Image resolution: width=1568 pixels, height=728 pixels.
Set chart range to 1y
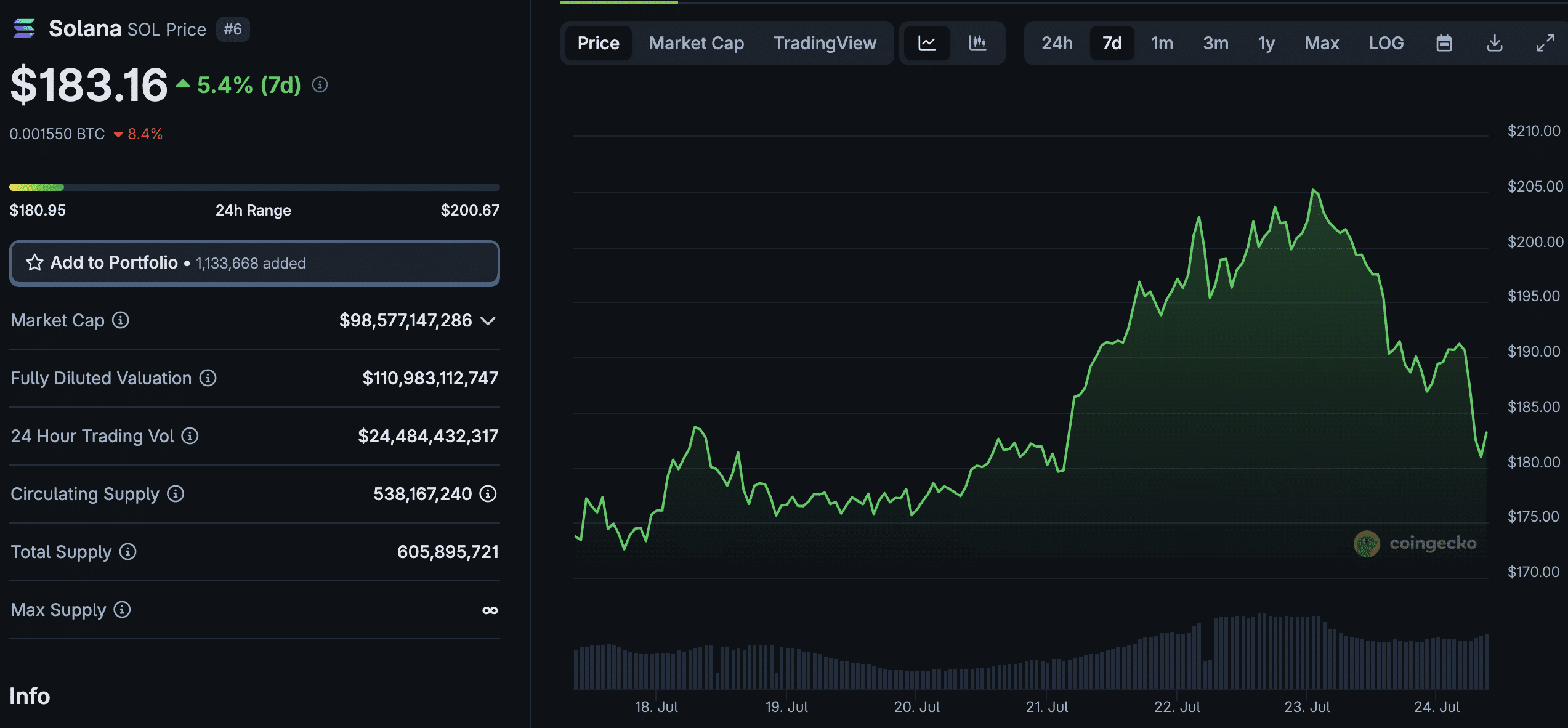(1266, 43)
